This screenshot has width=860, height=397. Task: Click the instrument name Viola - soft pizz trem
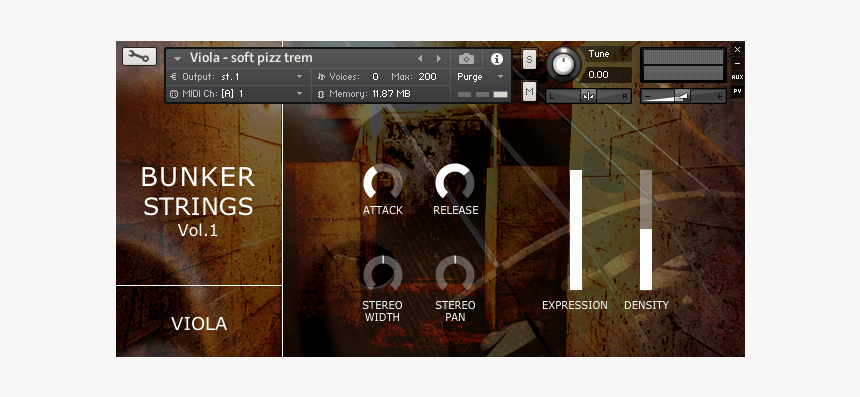pyautogui.click(x=251, y=58)
